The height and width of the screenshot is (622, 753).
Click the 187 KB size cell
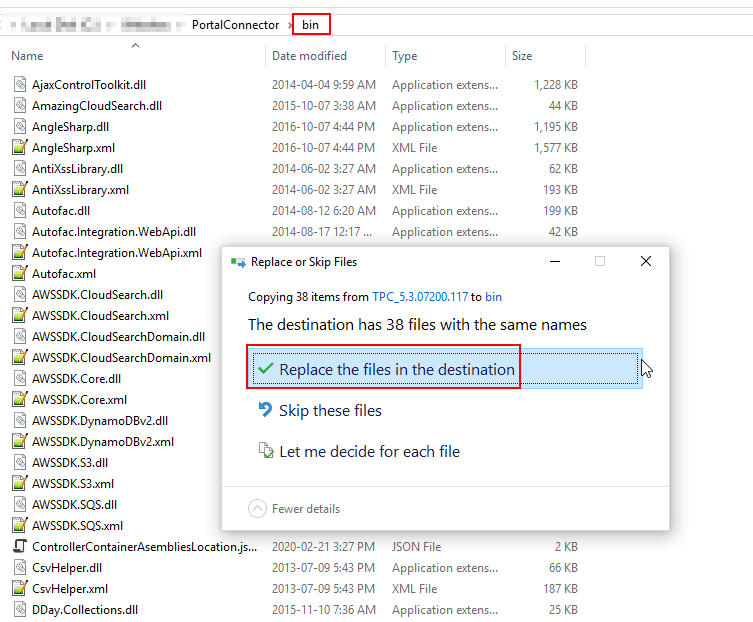pos(560,589)
